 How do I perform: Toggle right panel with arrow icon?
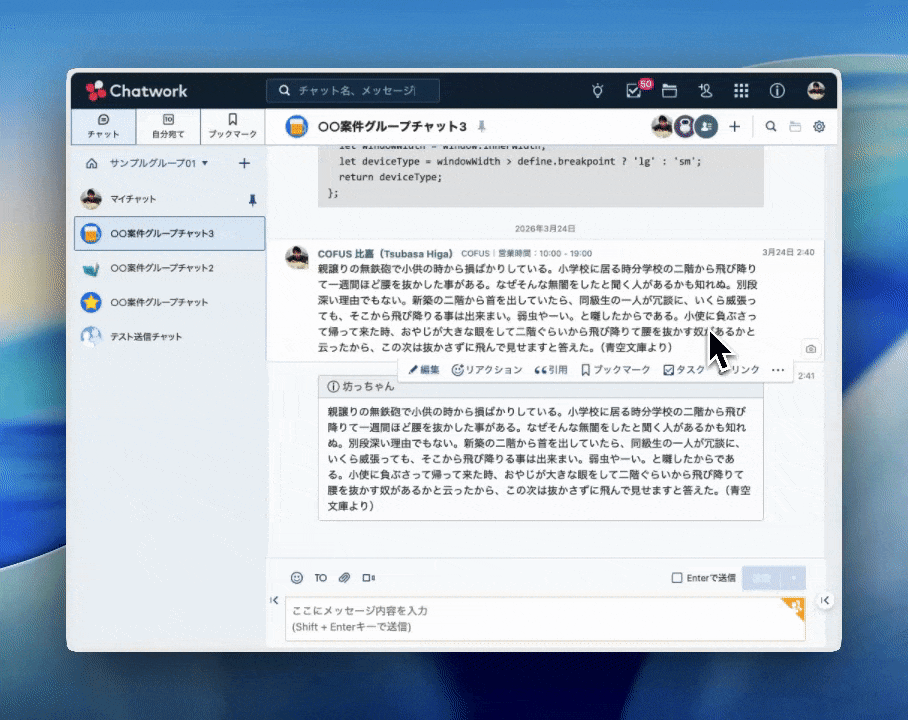825,600
